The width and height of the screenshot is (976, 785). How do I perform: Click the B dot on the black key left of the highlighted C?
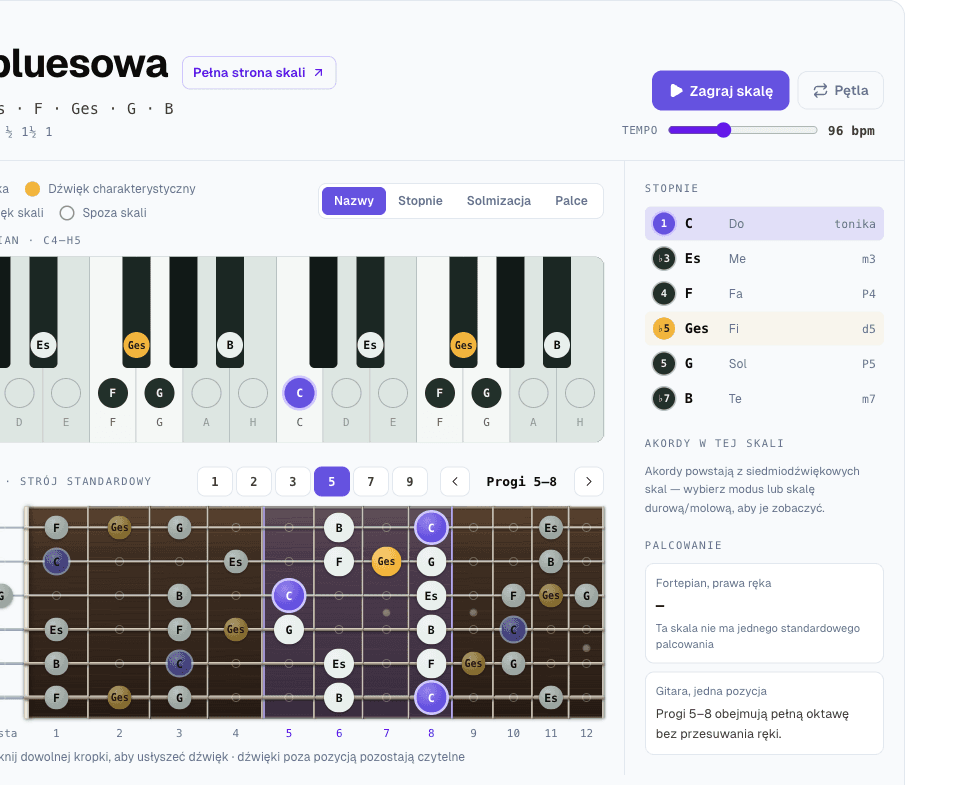tap(230, 345)
